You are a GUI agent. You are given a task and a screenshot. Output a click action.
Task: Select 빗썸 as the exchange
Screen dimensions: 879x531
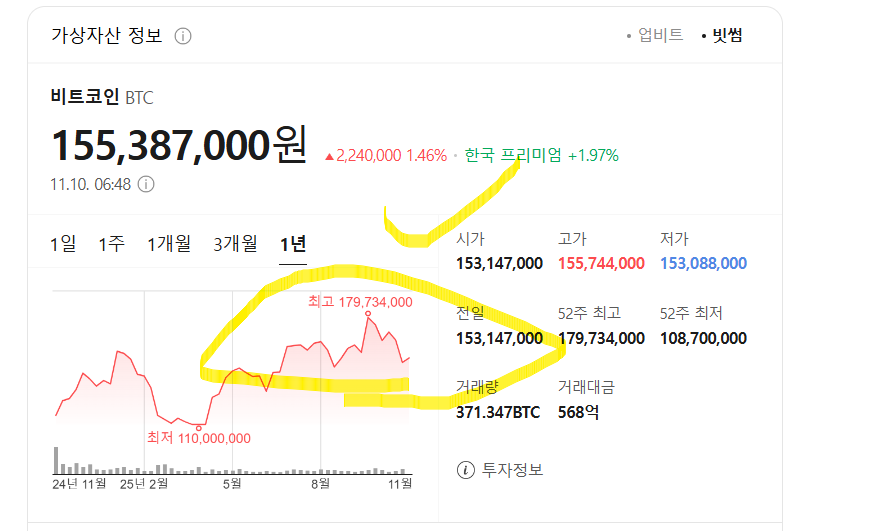pos(727,36)
